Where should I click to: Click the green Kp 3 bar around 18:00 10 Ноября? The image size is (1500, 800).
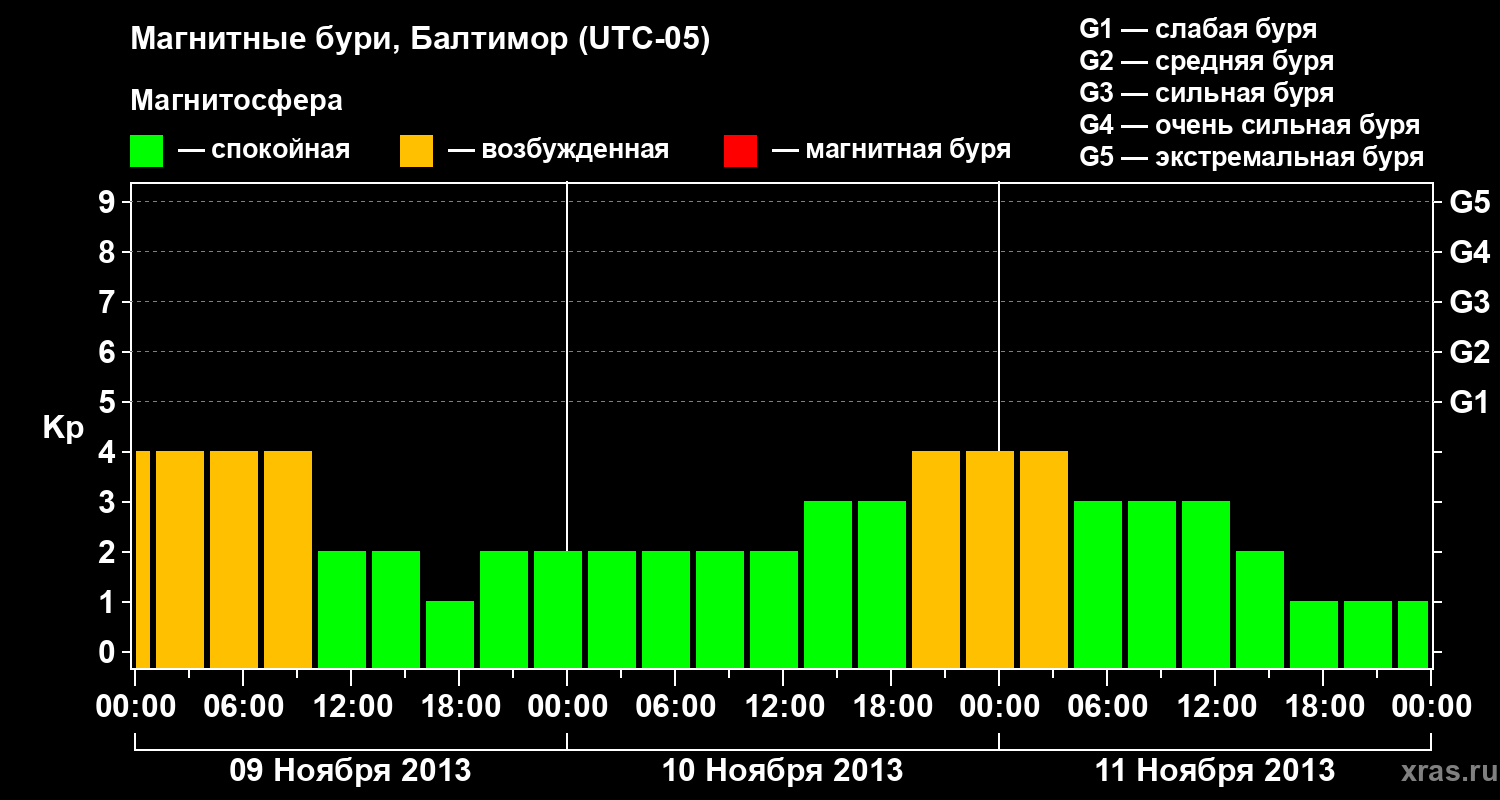[882, 584]
